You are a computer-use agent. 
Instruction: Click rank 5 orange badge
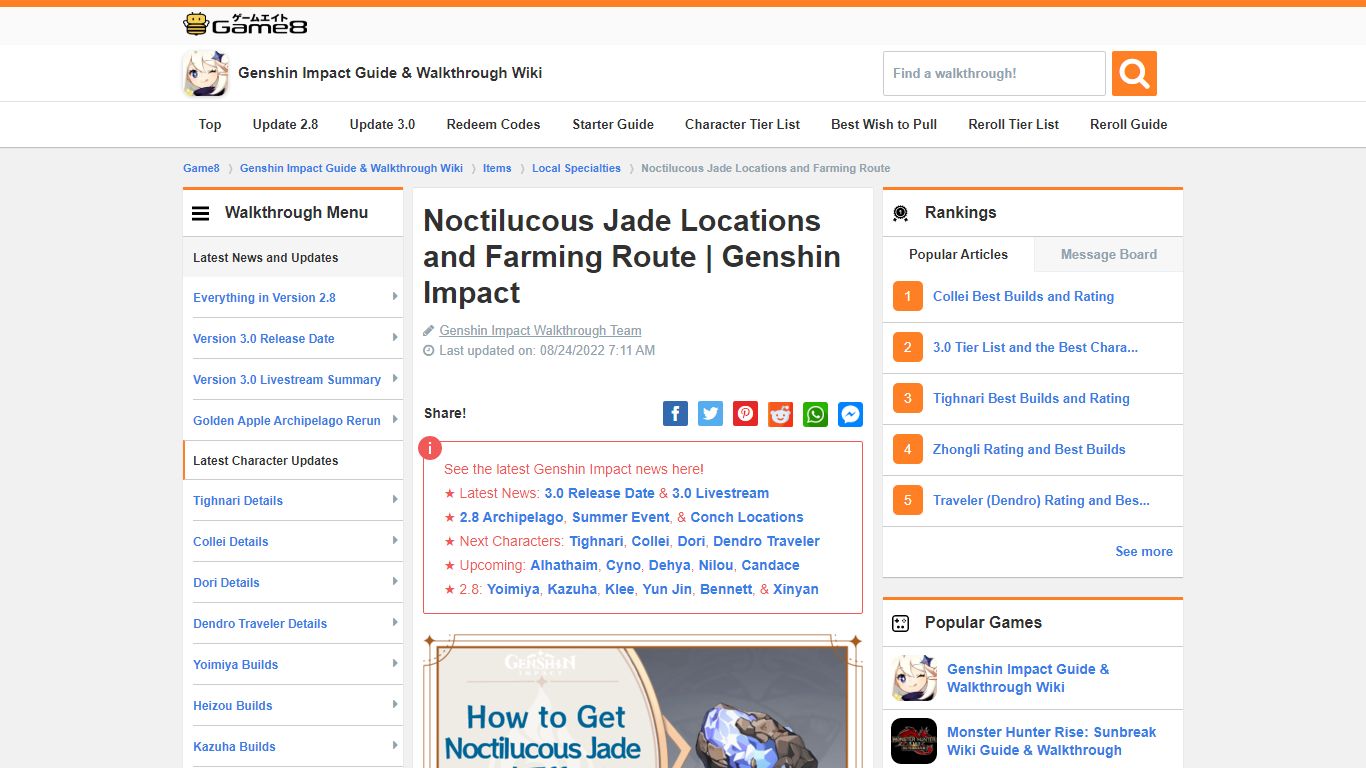(x=908, y=500)
